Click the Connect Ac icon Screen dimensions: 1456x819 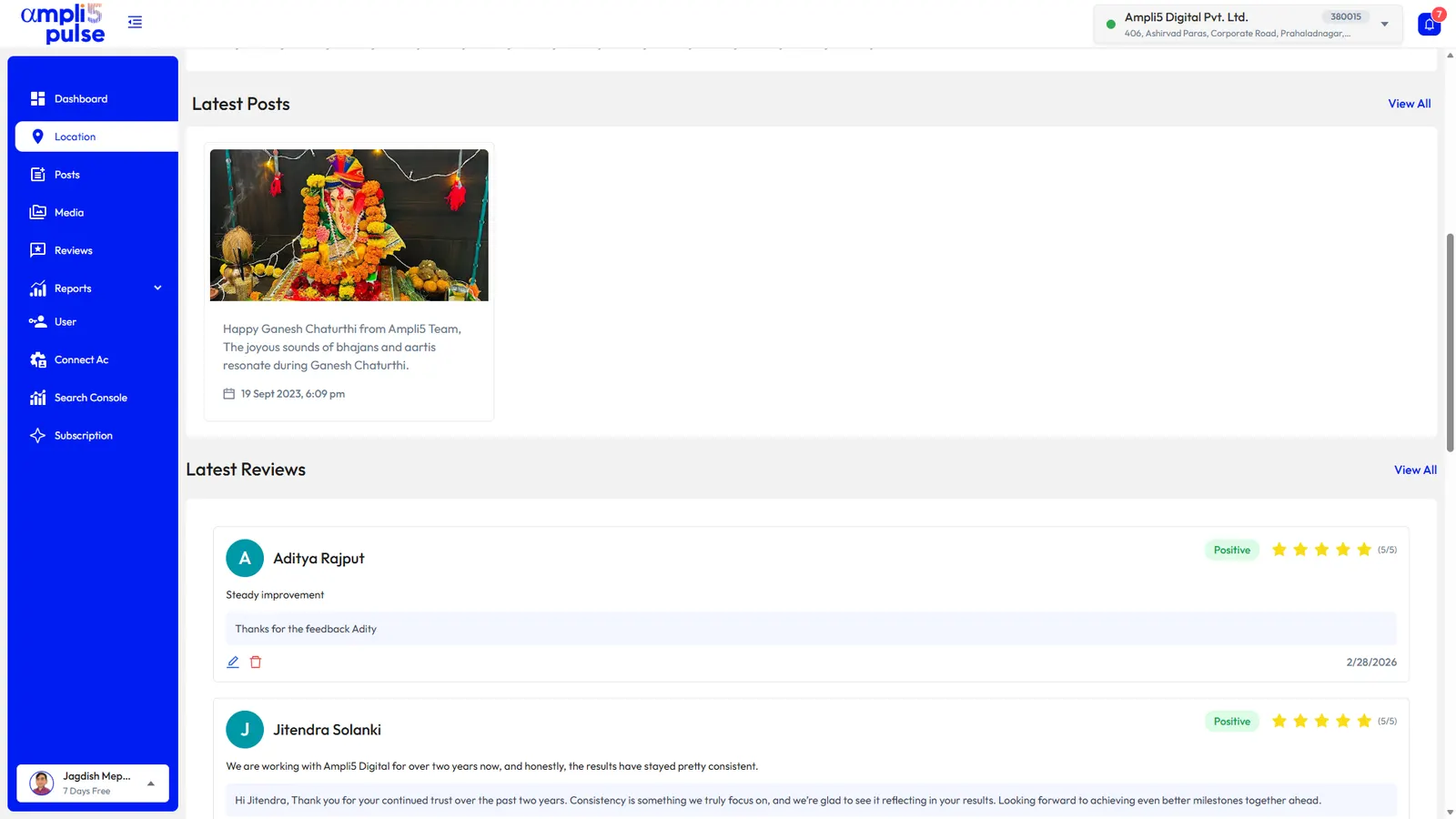point(37,359)
